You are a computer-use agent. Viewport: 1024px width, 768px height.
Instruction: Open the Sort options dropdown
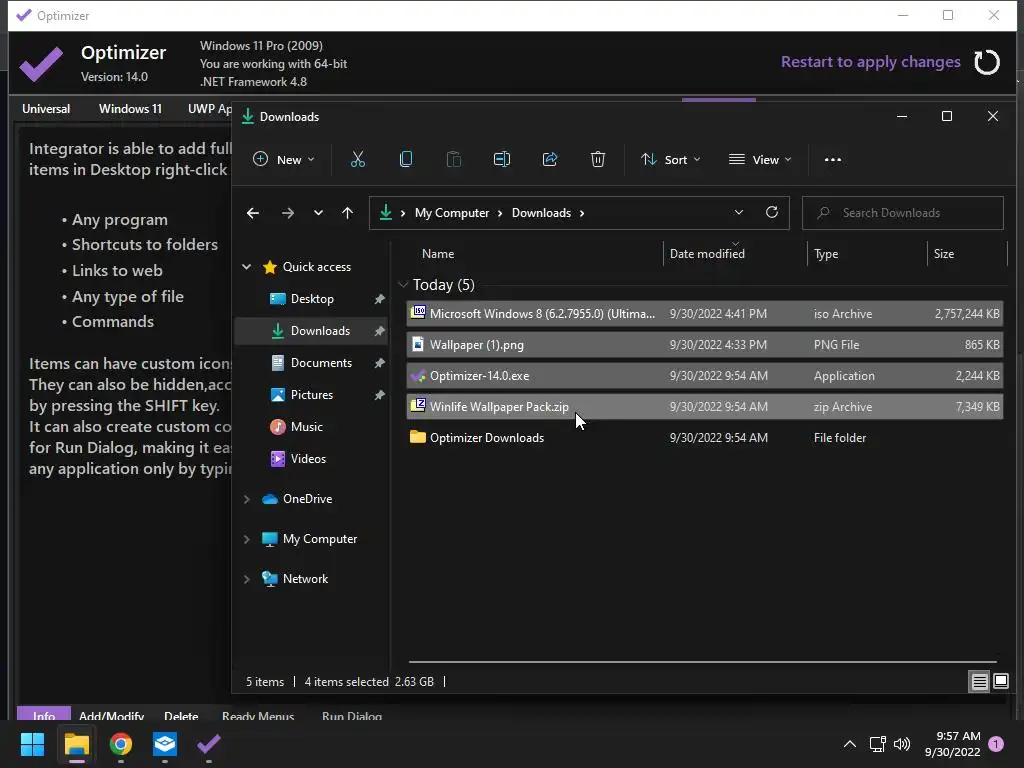coord(670,159)
